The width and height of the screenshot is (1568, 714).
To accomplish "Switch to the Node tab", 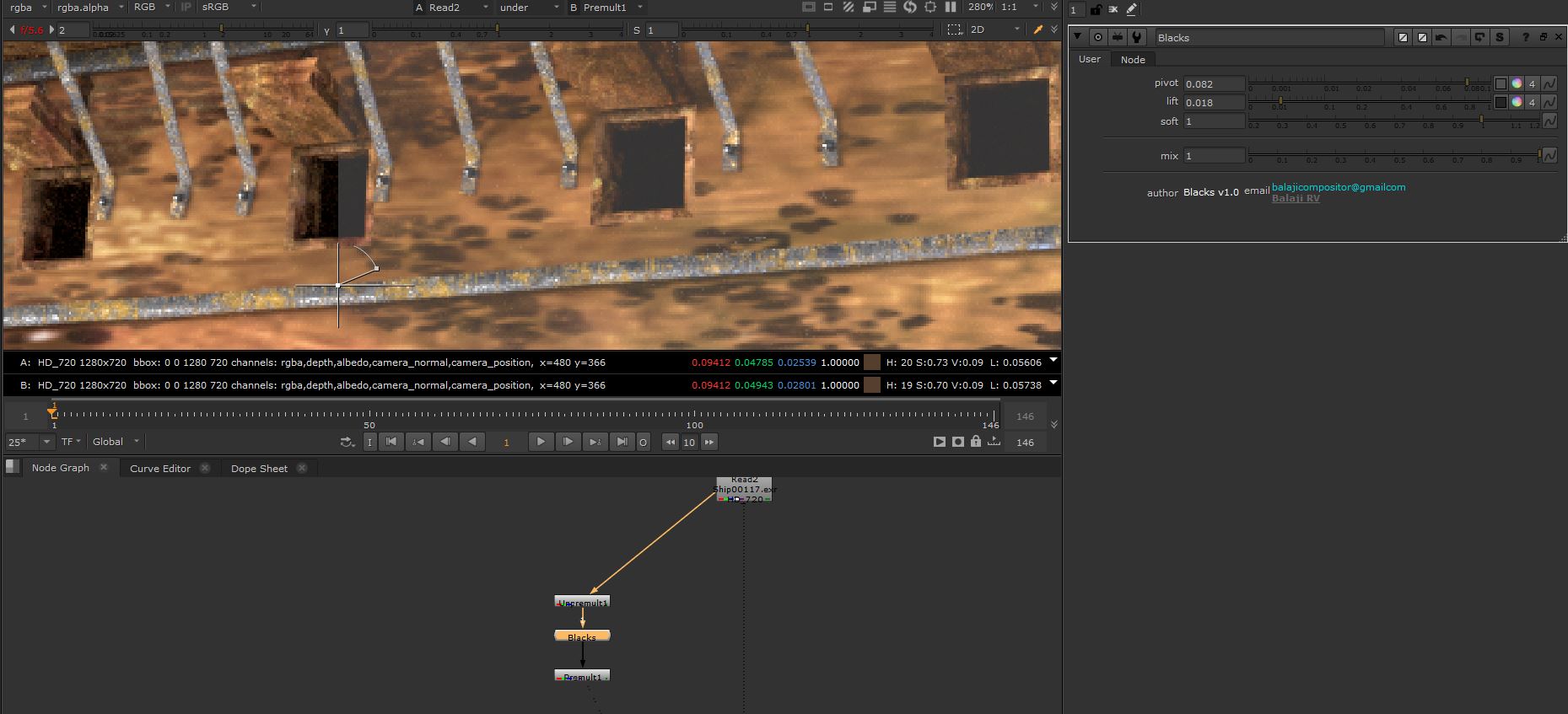I will pyautogui.click(x=1133, y=59).
